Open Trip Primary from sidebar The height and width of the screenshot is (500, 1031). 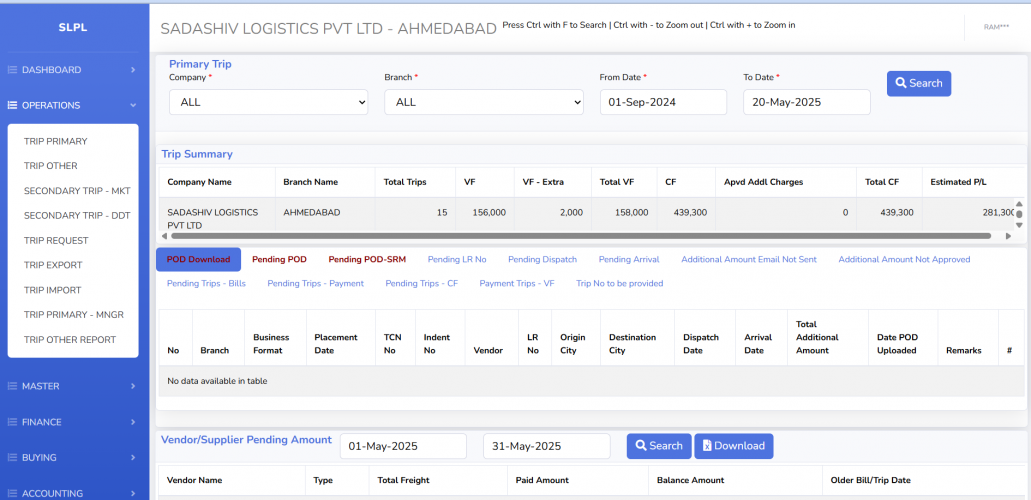tap(55, 141)
